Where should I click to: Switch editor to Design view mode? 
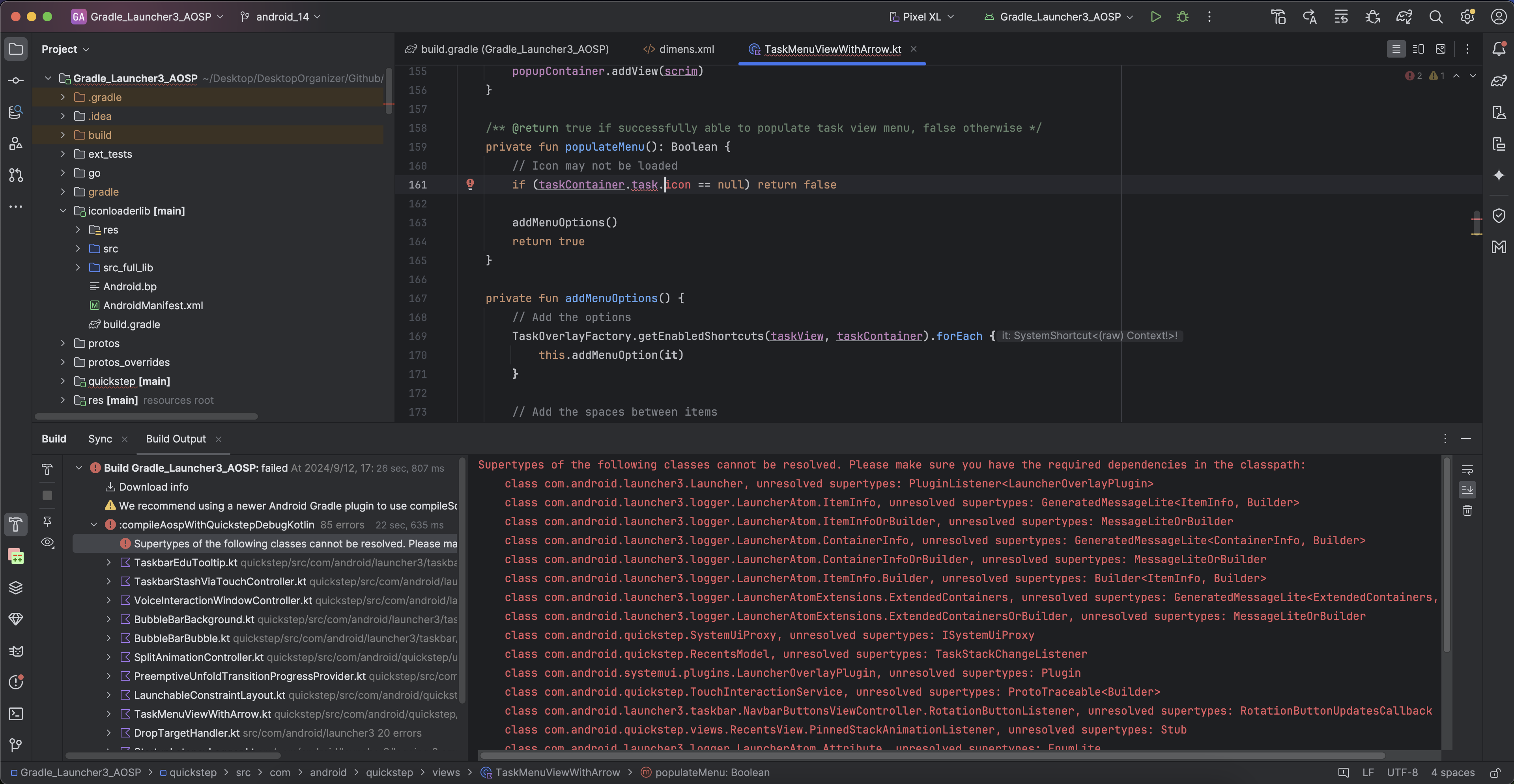point(1441,49)
